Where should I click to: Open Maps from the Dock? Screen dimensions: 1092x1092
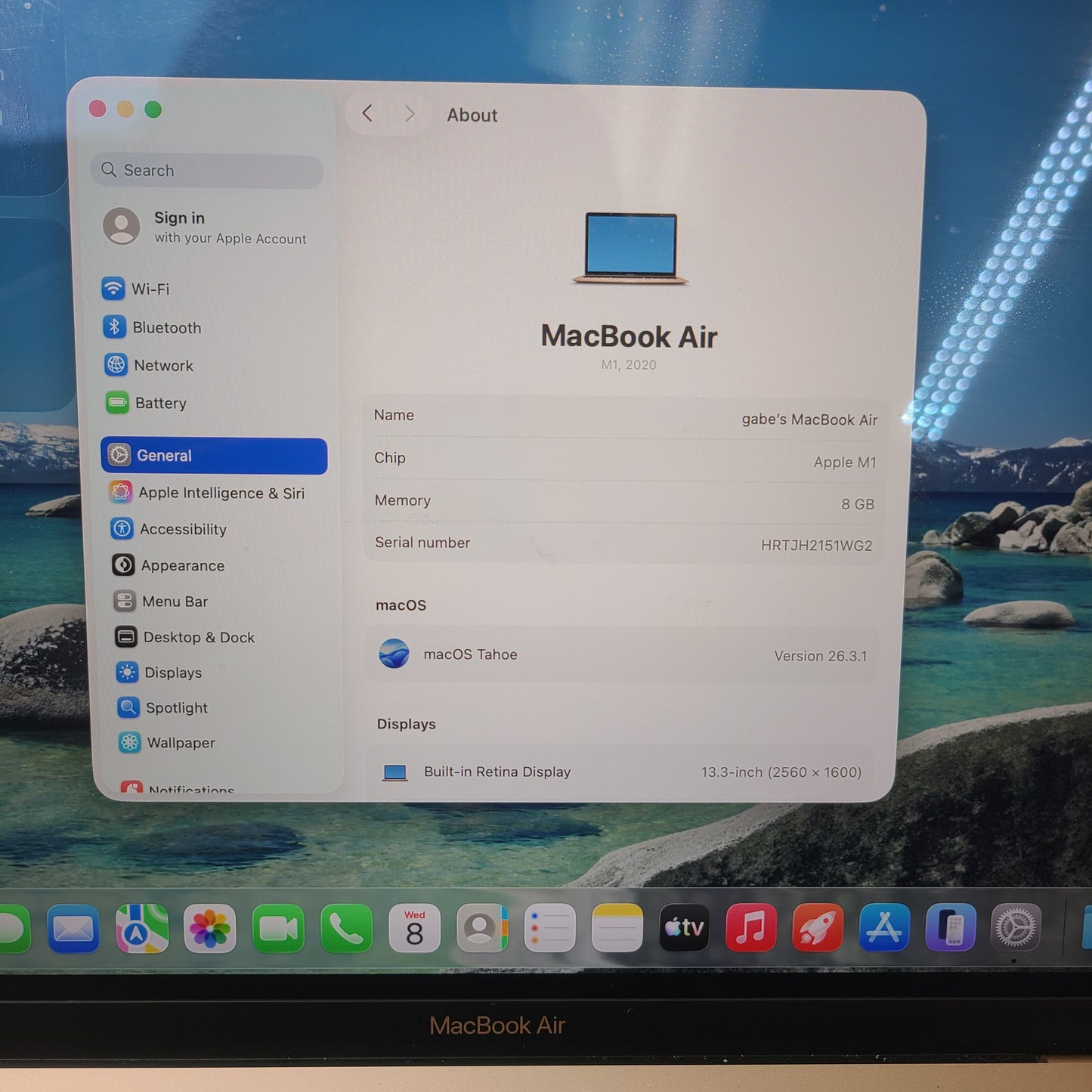click(x=142, y=929)
